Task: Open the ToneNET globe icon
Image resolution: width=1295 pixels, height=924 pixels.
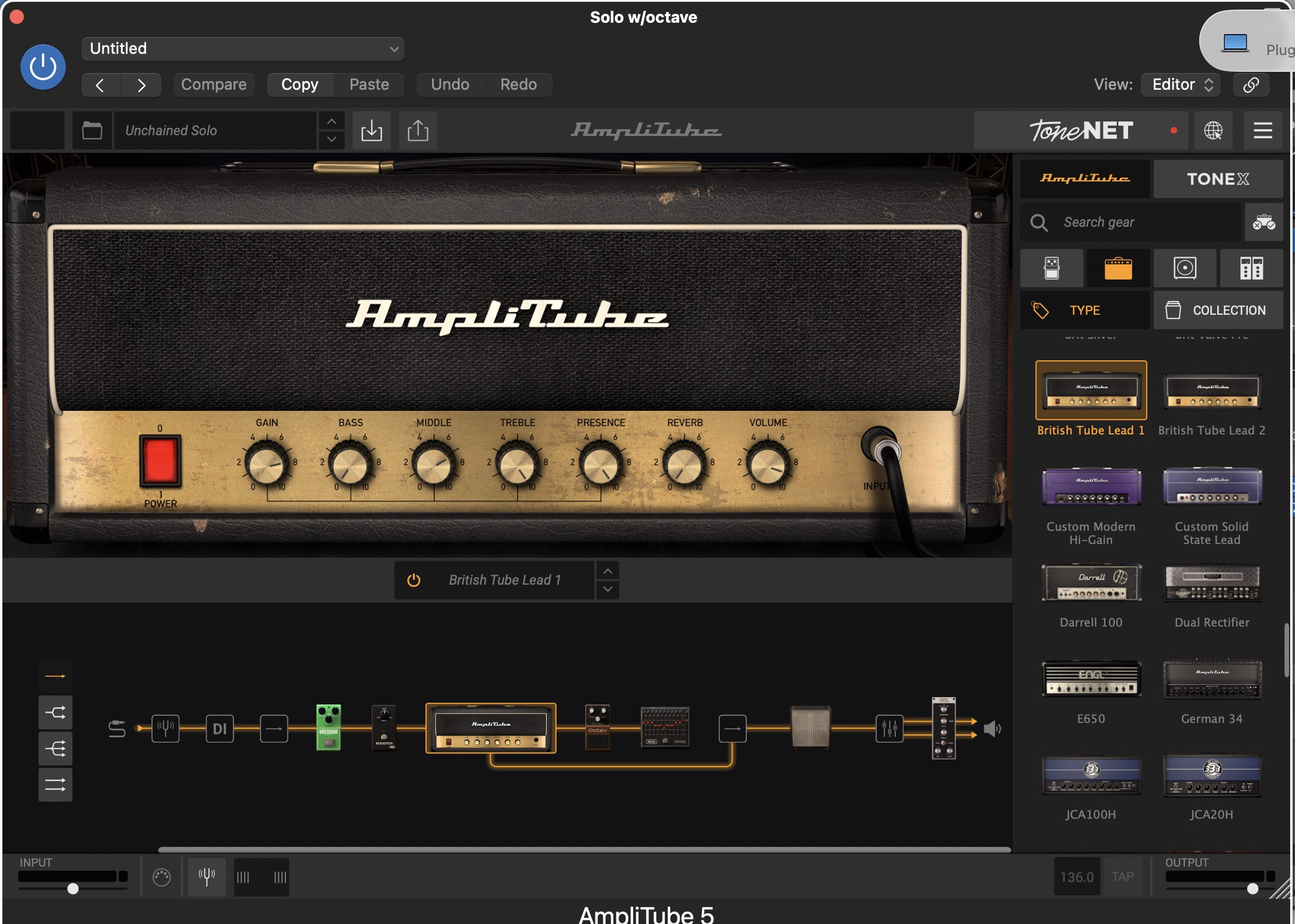Action: pos(1213,130)
